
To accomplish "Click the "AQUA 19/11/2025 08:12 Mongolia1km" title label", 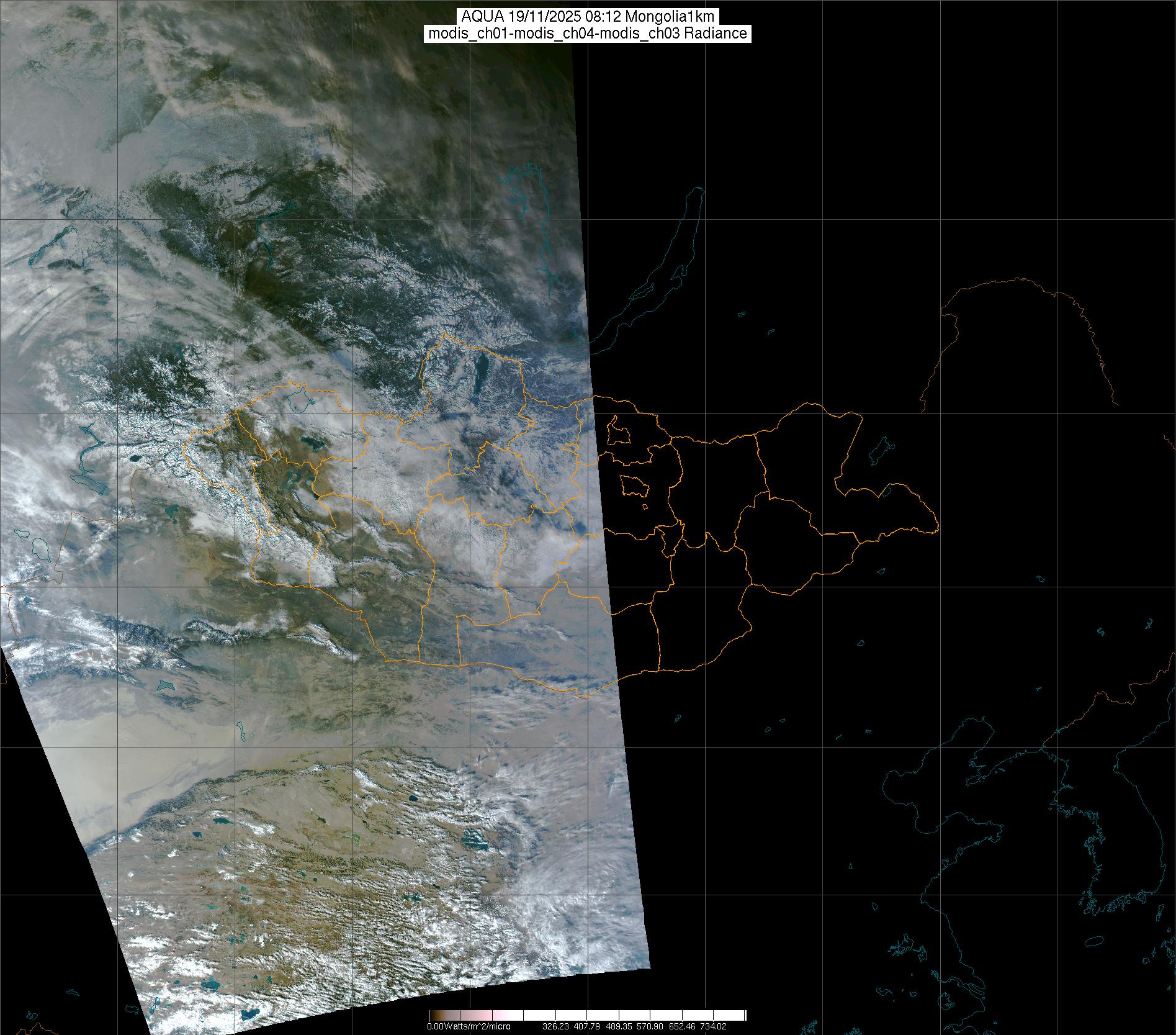I will [588, 16].
